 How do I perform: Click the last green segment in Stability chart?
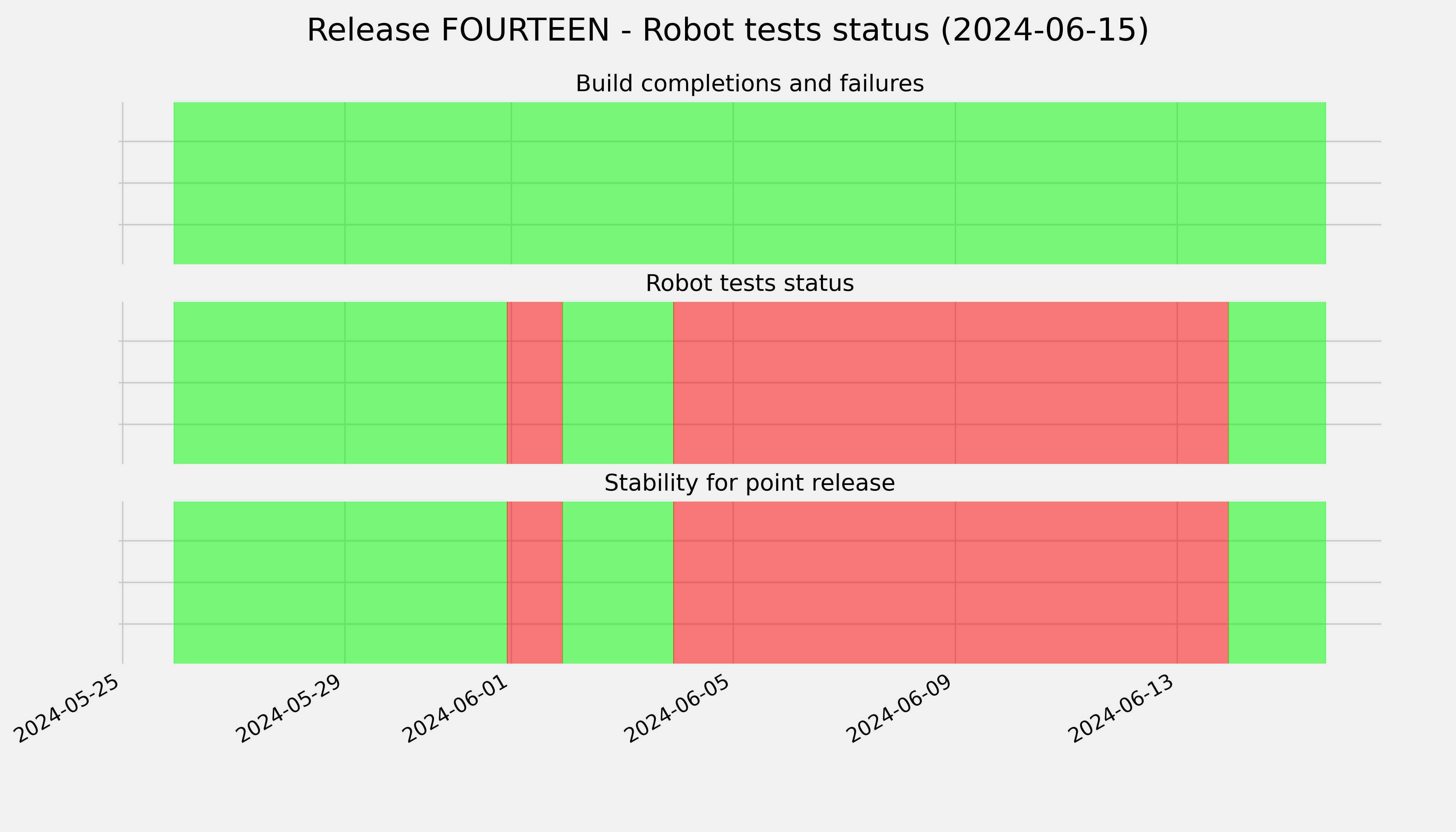[x=1277, y=582]
